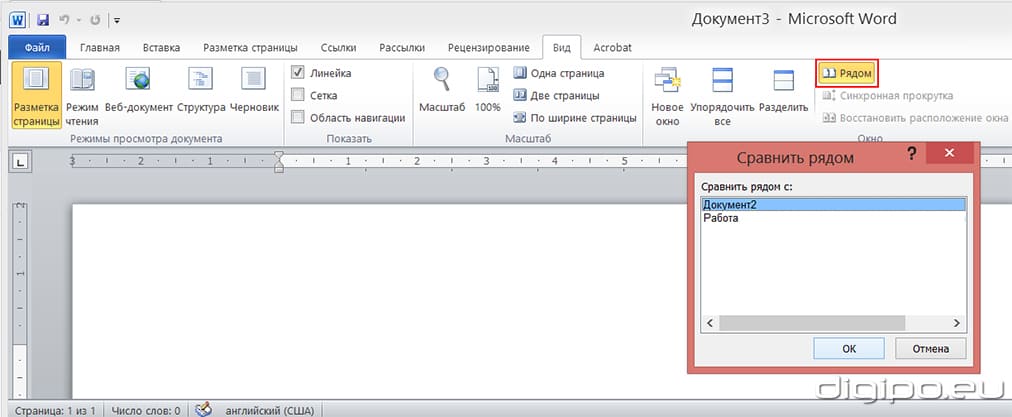The height and width of the screenshot is (417, 1012).
Task: Close the Сравнить рядом dialog
Action: (x=949, y=154)
